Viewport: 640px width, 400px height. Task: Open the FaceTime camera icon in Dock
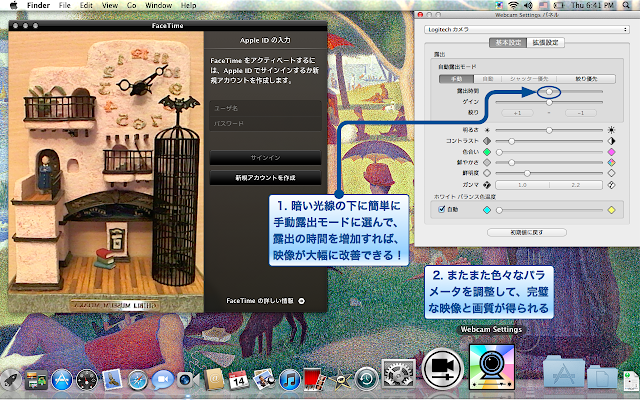pyautogui.click(x=188, y=380)
